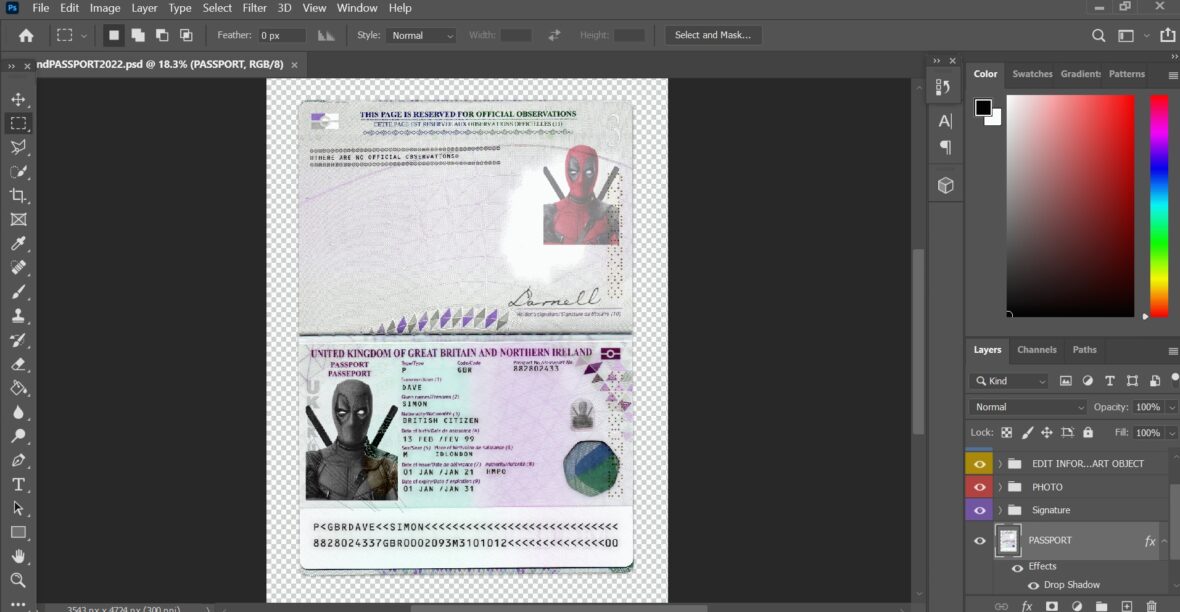Open the search magnifier in options bar
Screen dimensions: 1180x612
(x=1098, y=35)
